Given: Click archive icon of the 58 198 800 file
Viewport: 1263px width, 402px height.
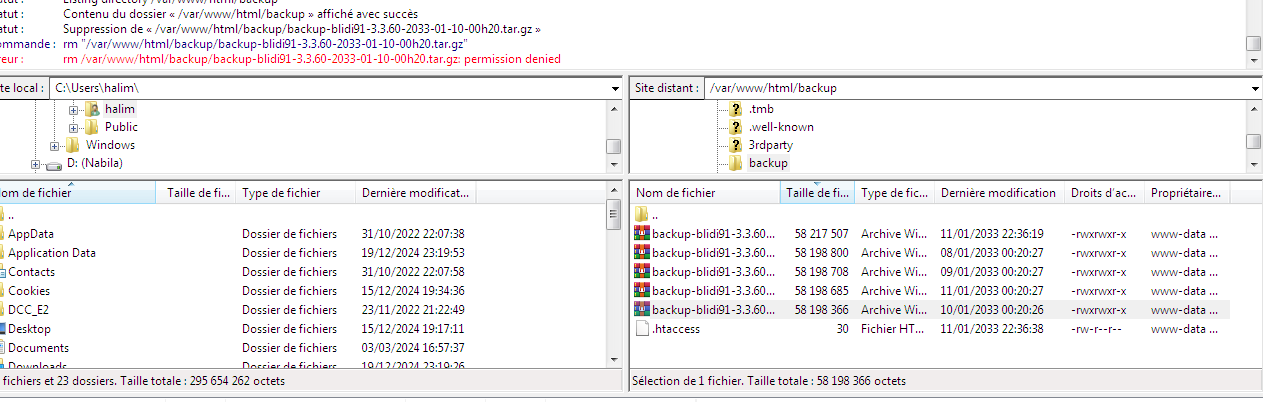Looking at the screenshot, I should click(x=641, y=253).
